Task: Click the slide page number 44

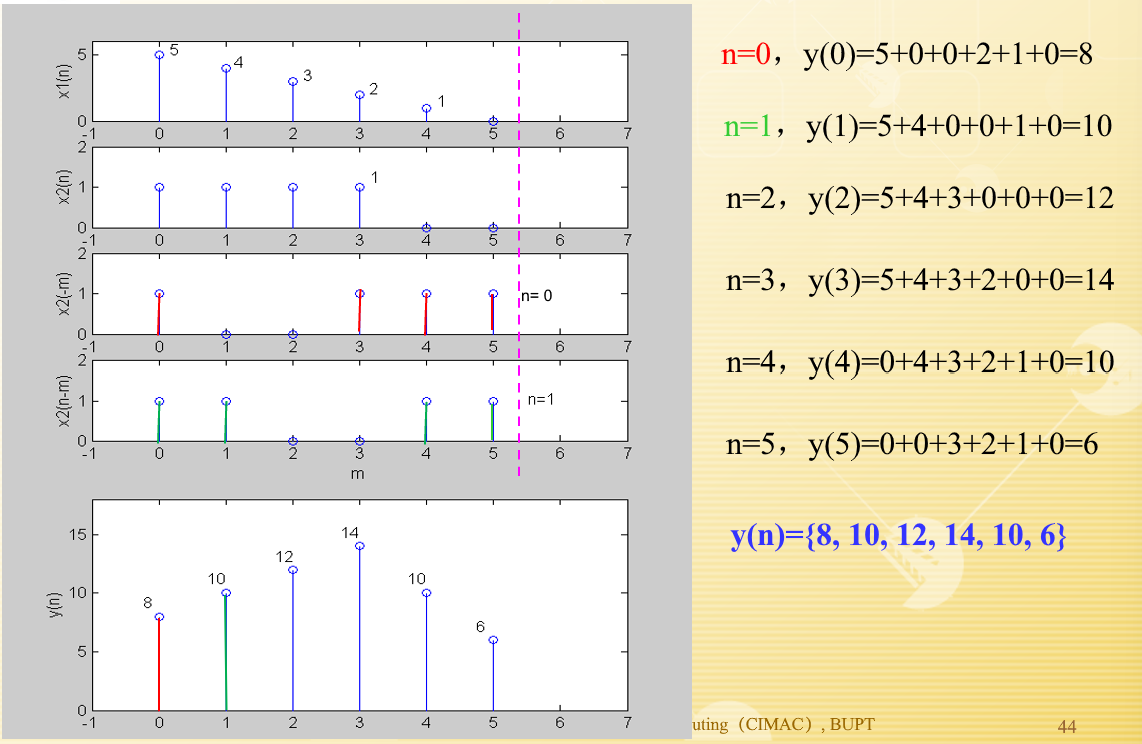Action: tap(1067, 727)
